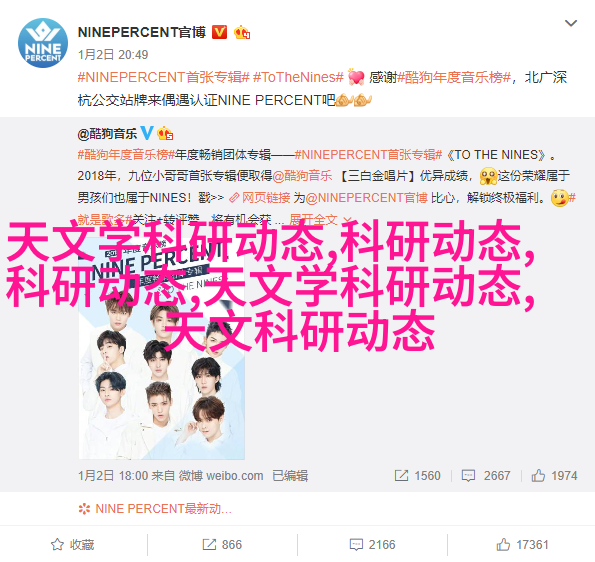Viewport: 595px width, 562px height.
Task: Open comments button showing 2166
Action: click(x=372, y=545)
